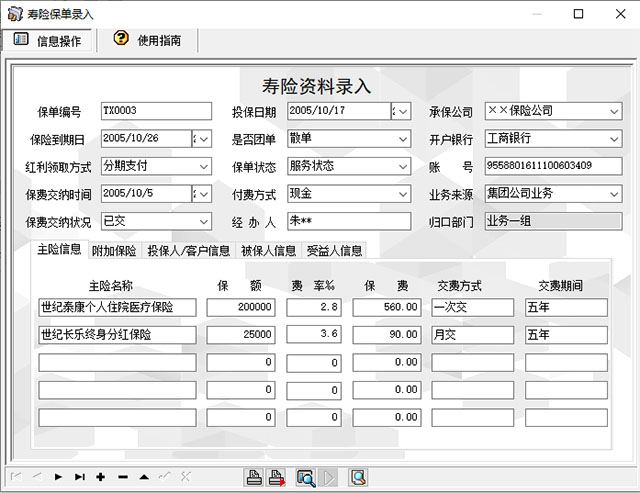Screen dimensions: 640x493
Task: Delete record with minus icon
Action: pyautogui.click(x=123, y=477)
